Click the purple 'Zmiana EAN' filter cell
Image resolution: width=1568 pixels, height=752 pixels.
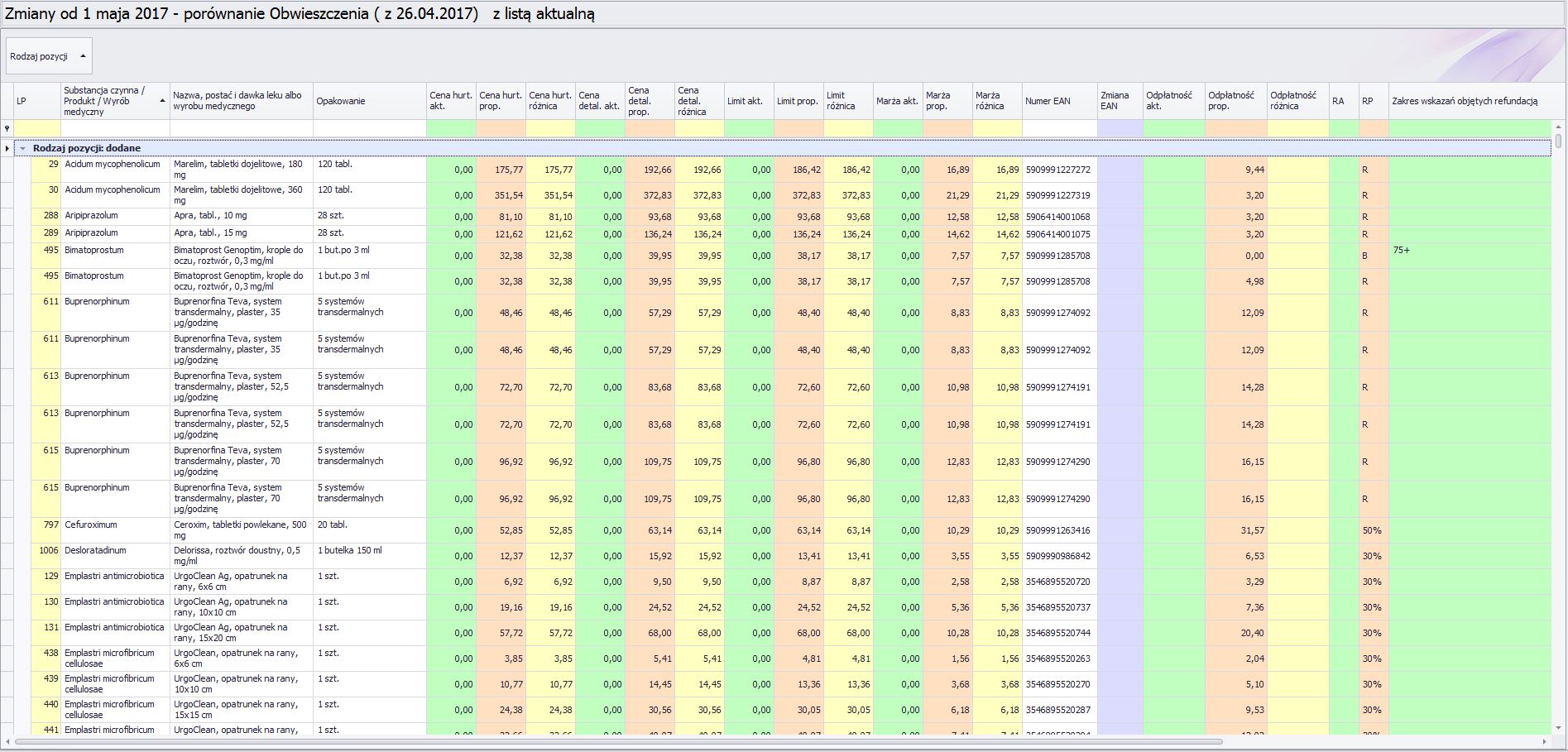[1120, 128]
